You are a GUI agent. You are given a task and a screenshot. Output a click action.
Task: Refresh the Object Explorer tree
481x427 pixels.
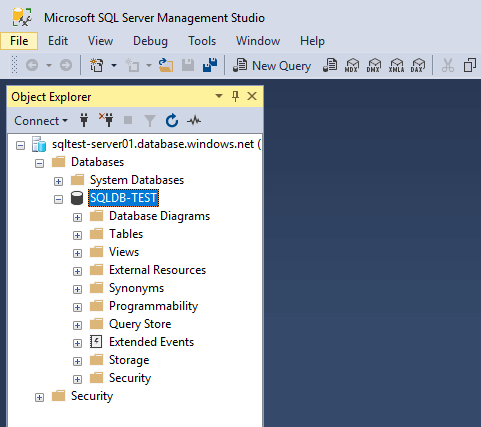point(172,120)
